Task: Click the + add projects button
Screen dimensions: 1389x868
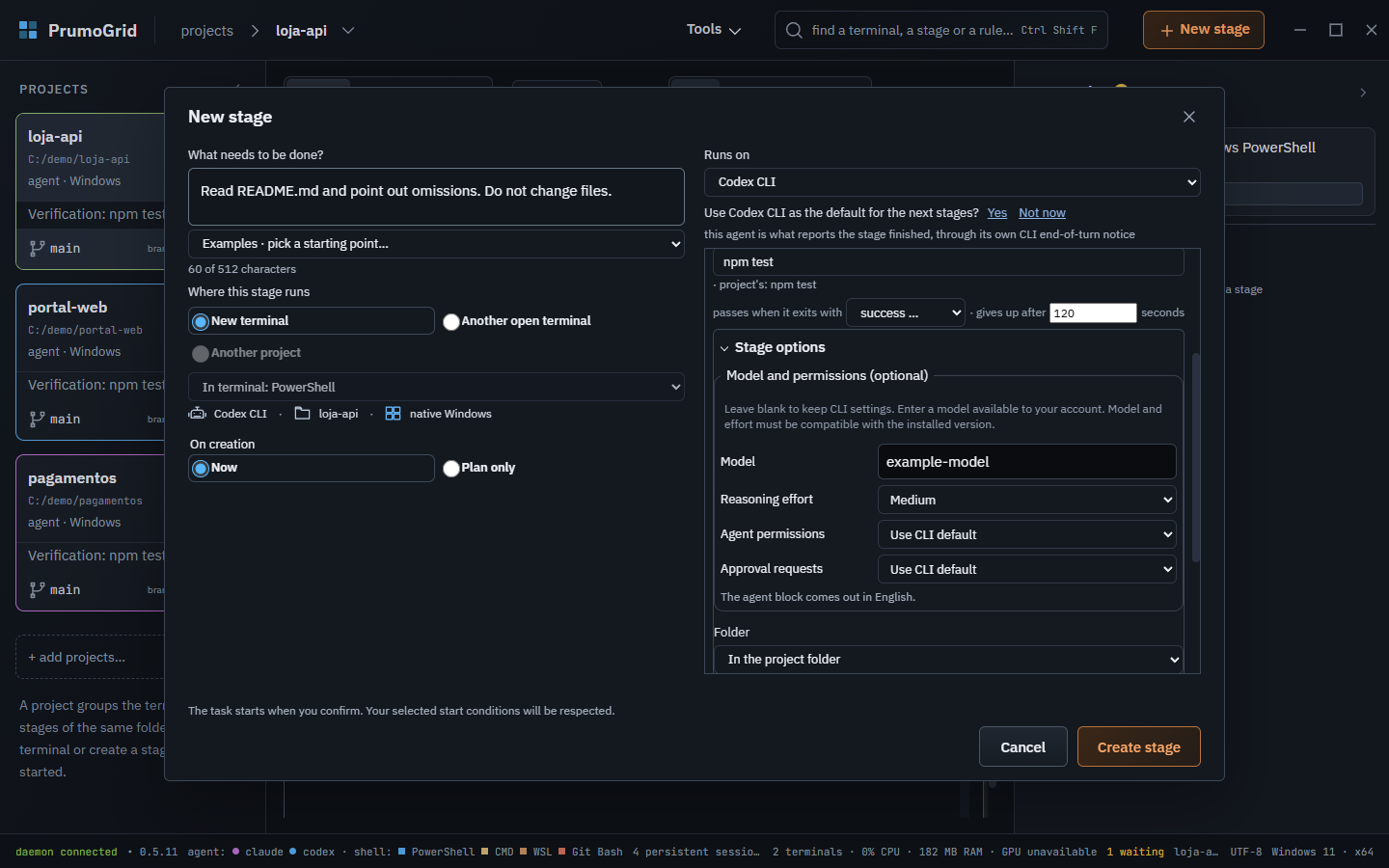Action: coord(91,657)
